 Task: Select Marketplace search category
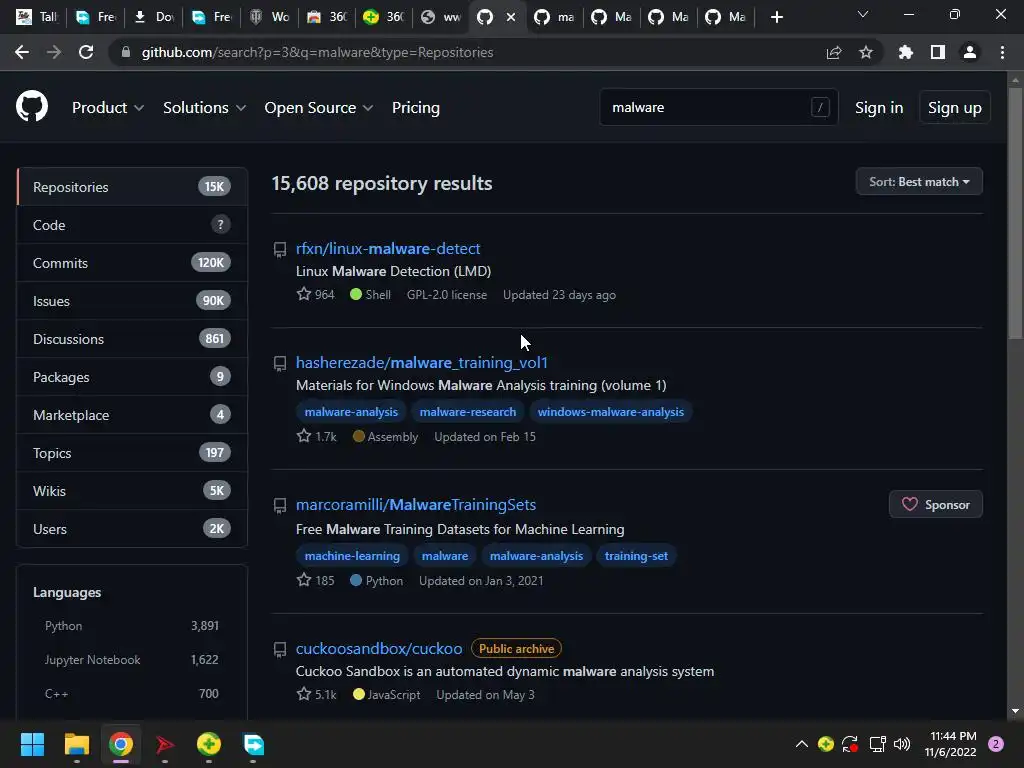132,415
